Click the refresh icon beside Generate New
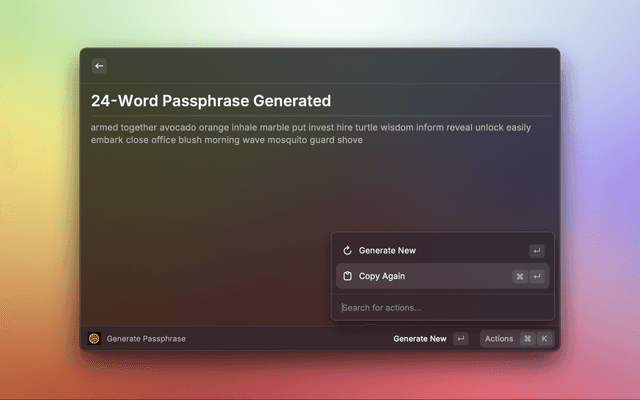Screen dimensions: 640x400 tap(347, 251)
